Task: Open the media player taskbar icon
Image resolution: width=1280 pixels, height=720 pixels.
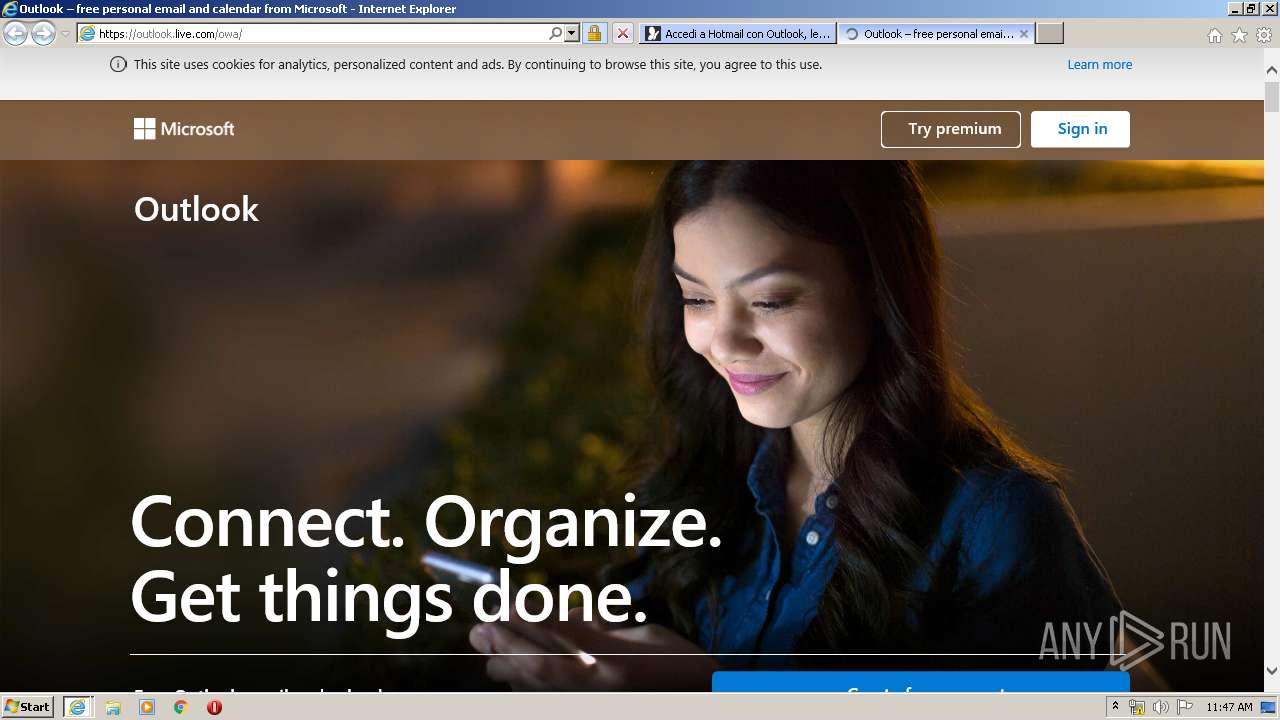Action: coord(147,707)
